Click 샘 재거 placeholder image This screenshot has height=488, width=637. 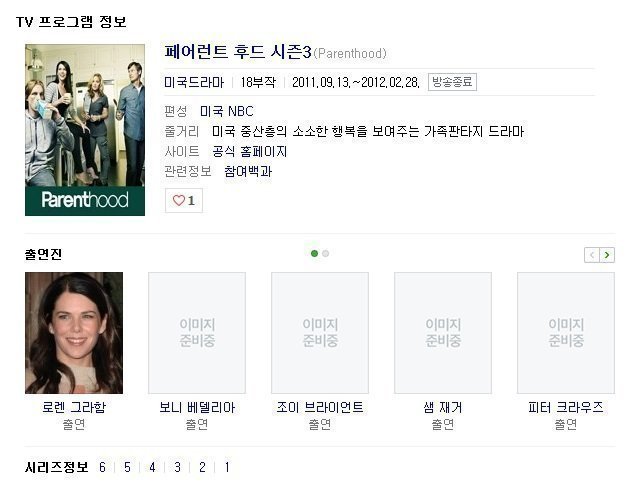(443, 333)
